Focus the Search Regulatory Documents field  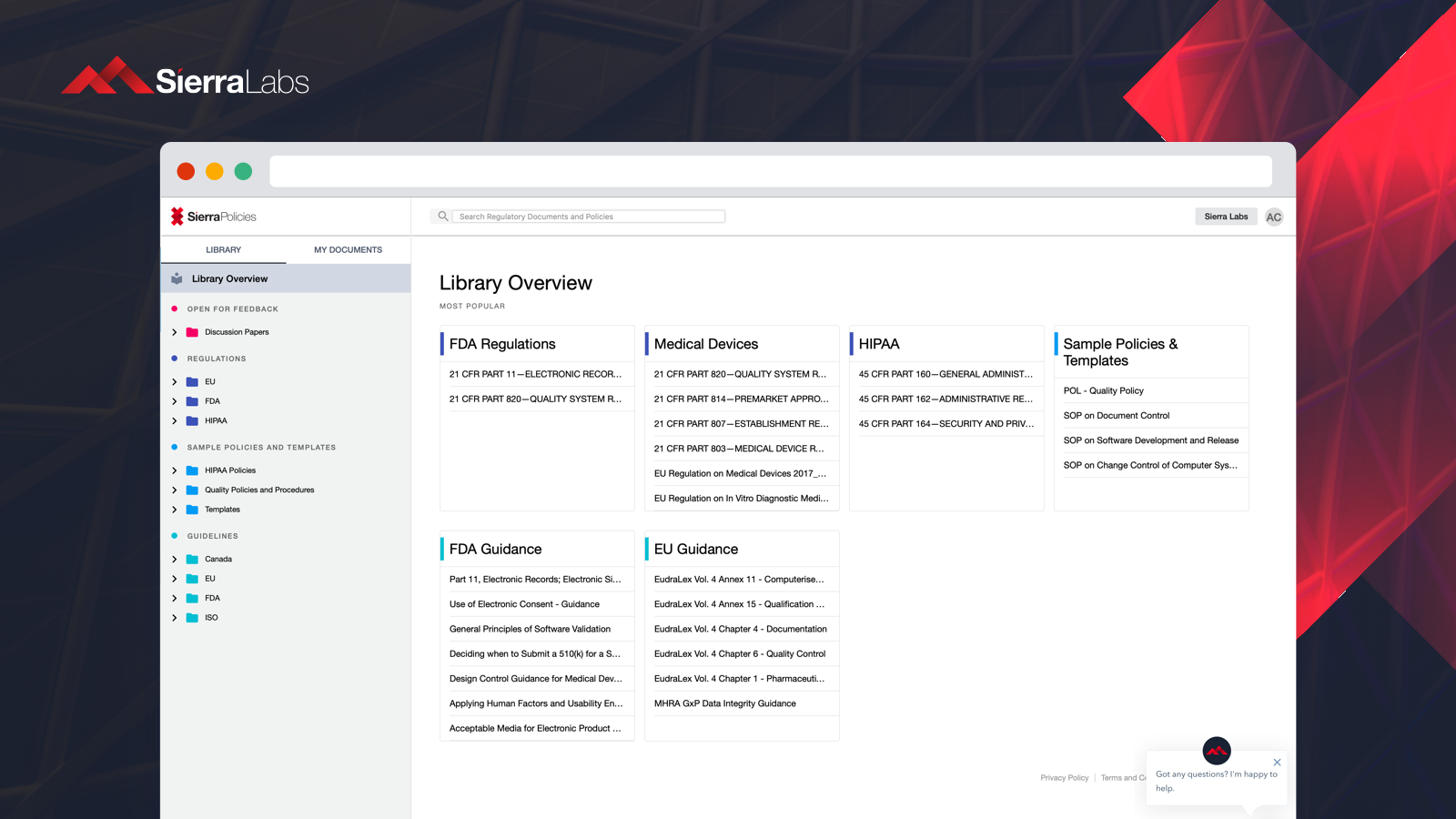click(589, 217)
